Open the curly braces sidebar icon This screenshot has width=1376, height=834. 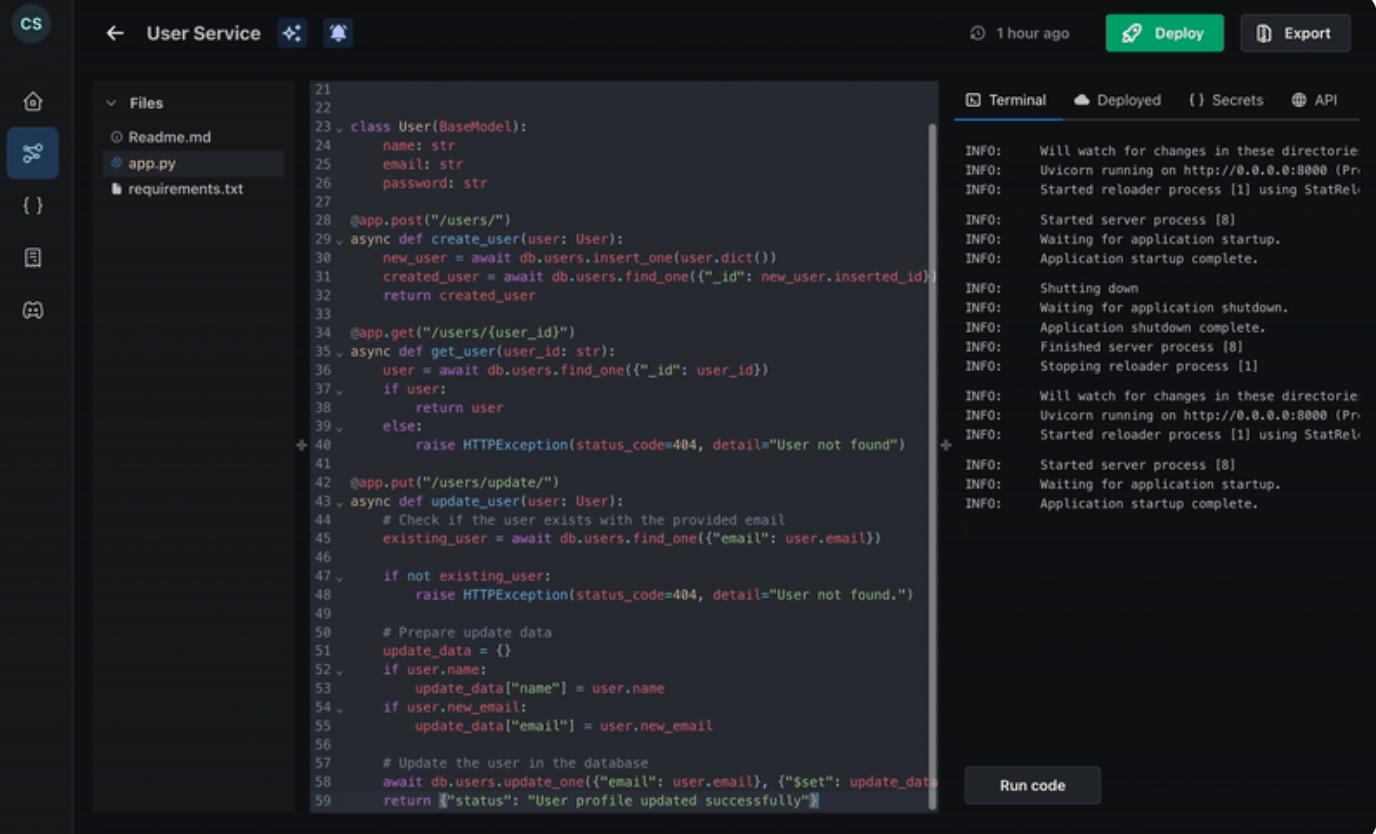[33, 205]
